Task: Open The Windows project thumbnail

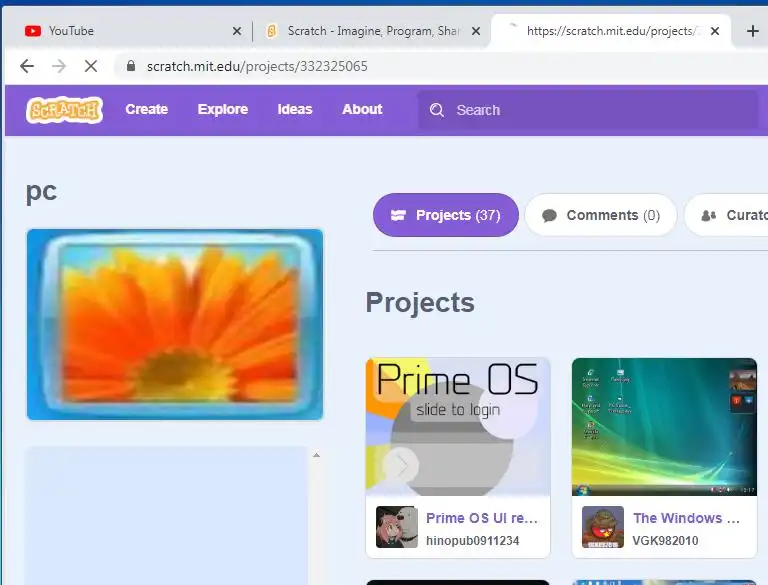Action: (664, 427)
